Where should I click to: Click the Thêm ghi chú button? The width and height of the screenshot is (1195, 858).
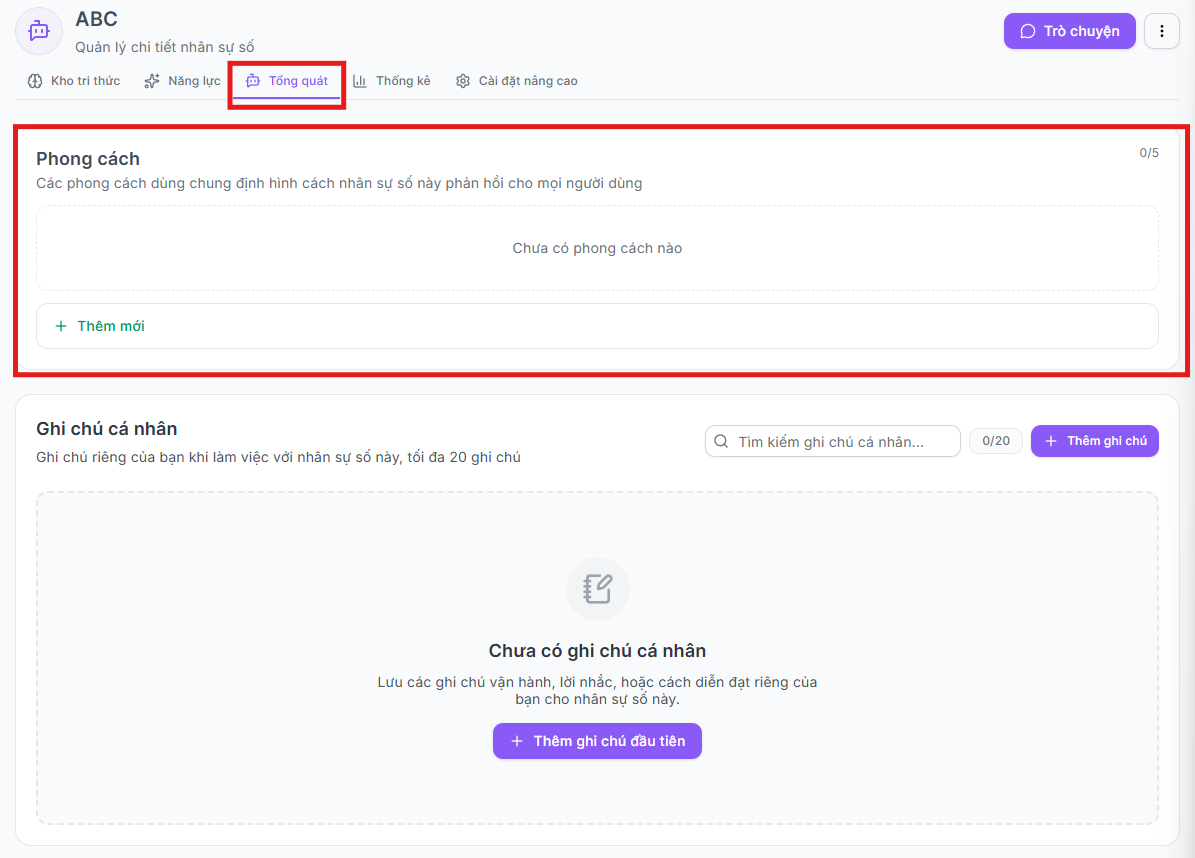point(1094,441)
